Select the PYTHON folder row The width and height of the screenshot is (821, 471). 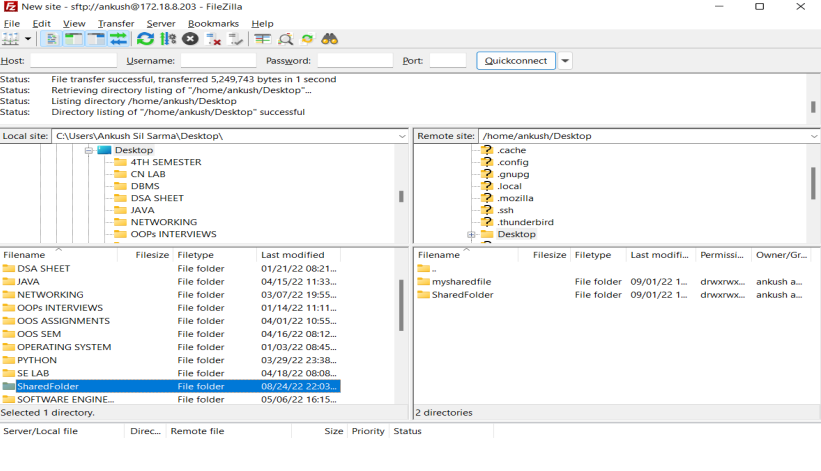click(x=170, y=360)
